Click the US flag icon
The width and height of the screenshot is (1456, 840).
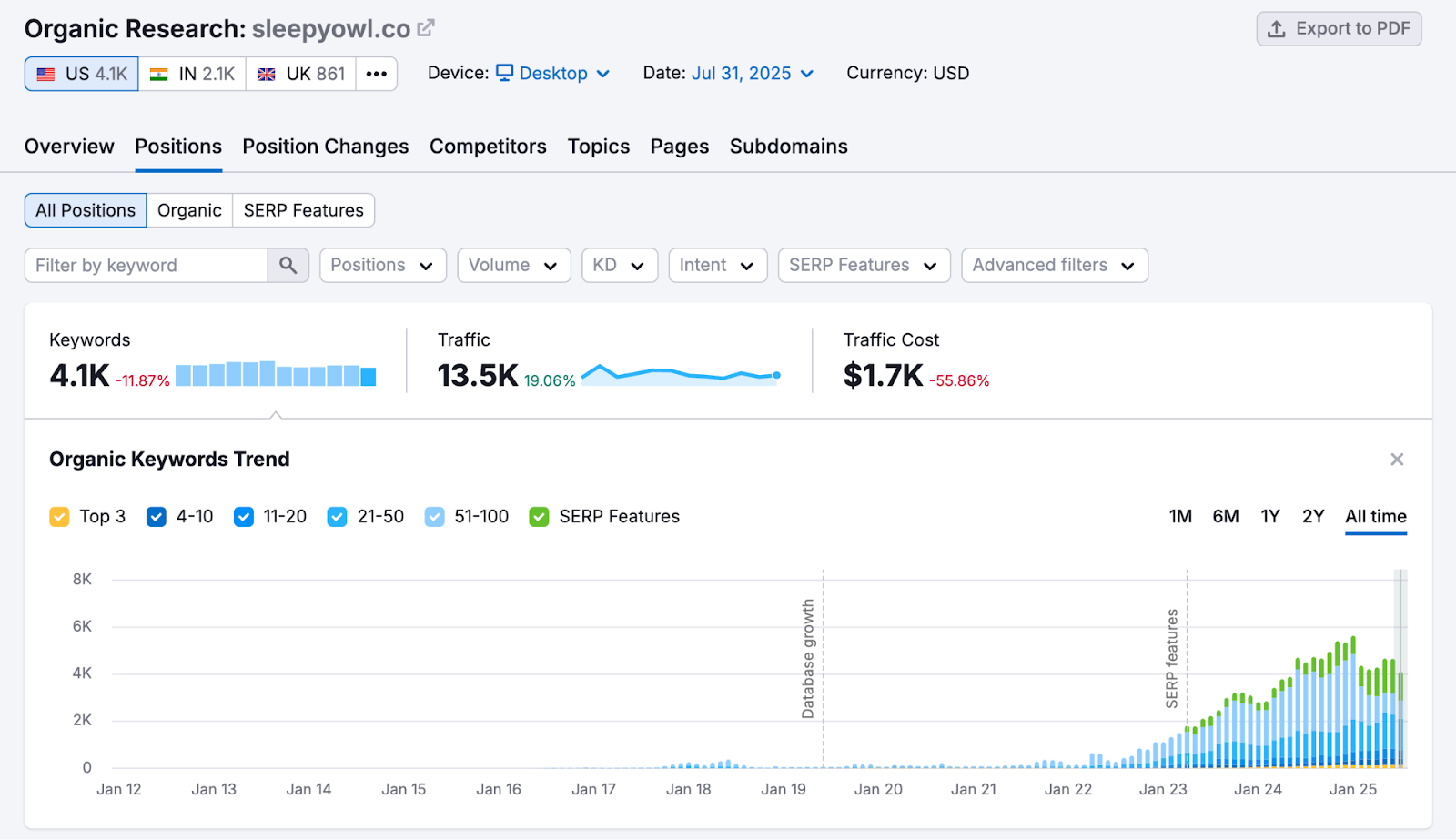point(45,75)
